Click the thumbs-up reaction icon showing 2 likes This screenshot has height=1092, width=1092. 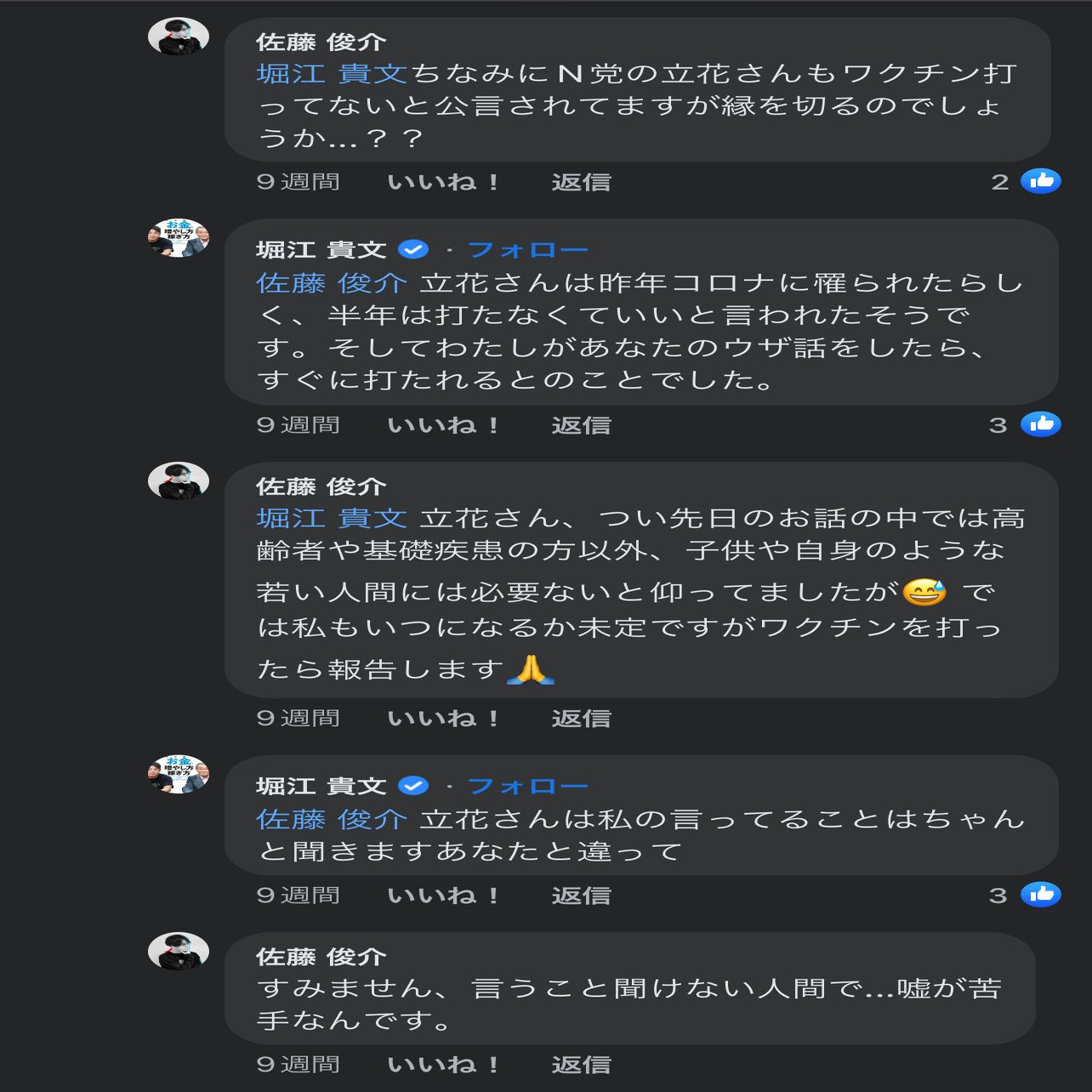pos(1040,181)
